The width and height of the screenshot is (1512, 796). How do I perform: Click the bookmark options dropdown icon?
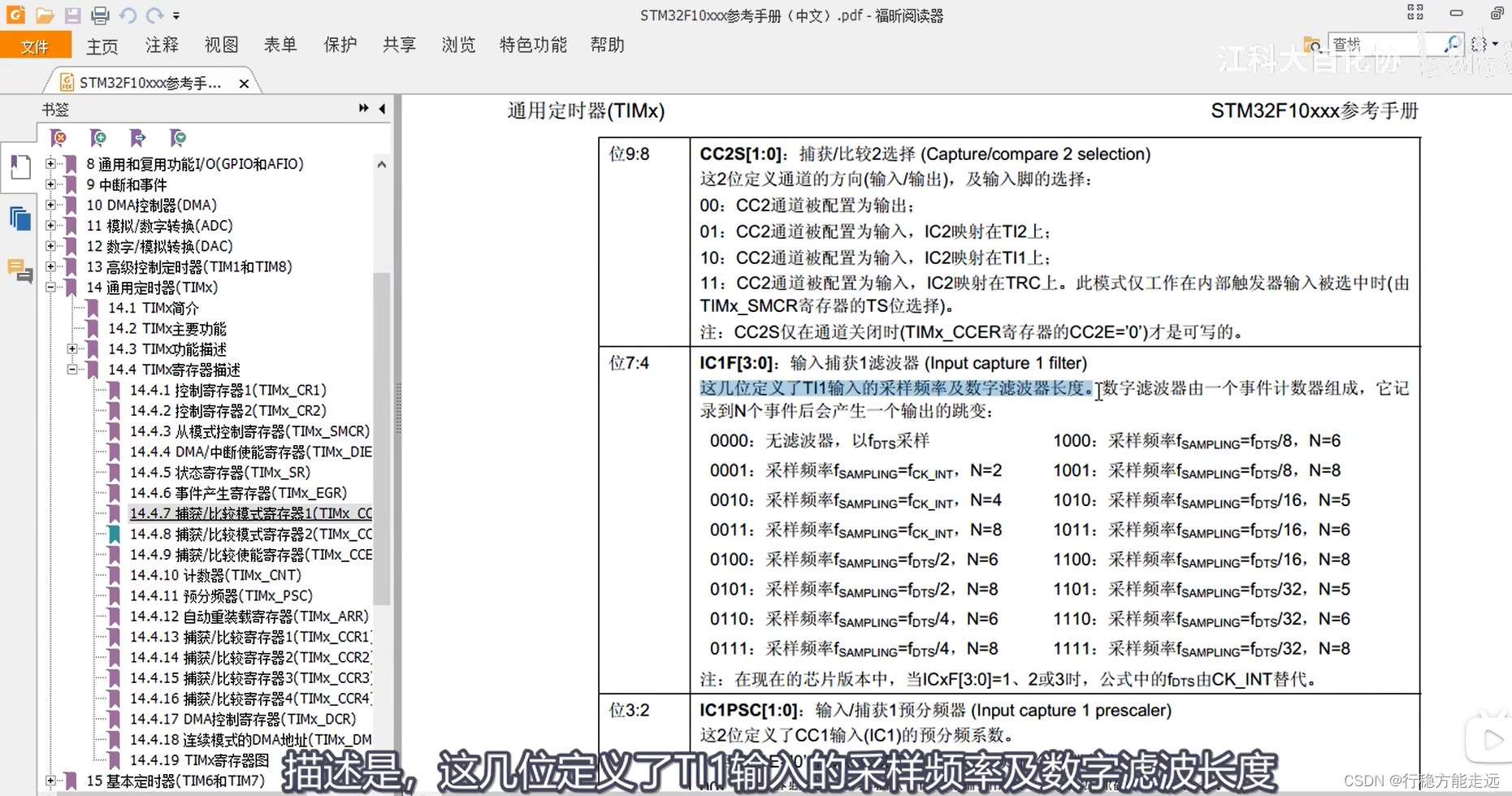[x=177, y=138]
